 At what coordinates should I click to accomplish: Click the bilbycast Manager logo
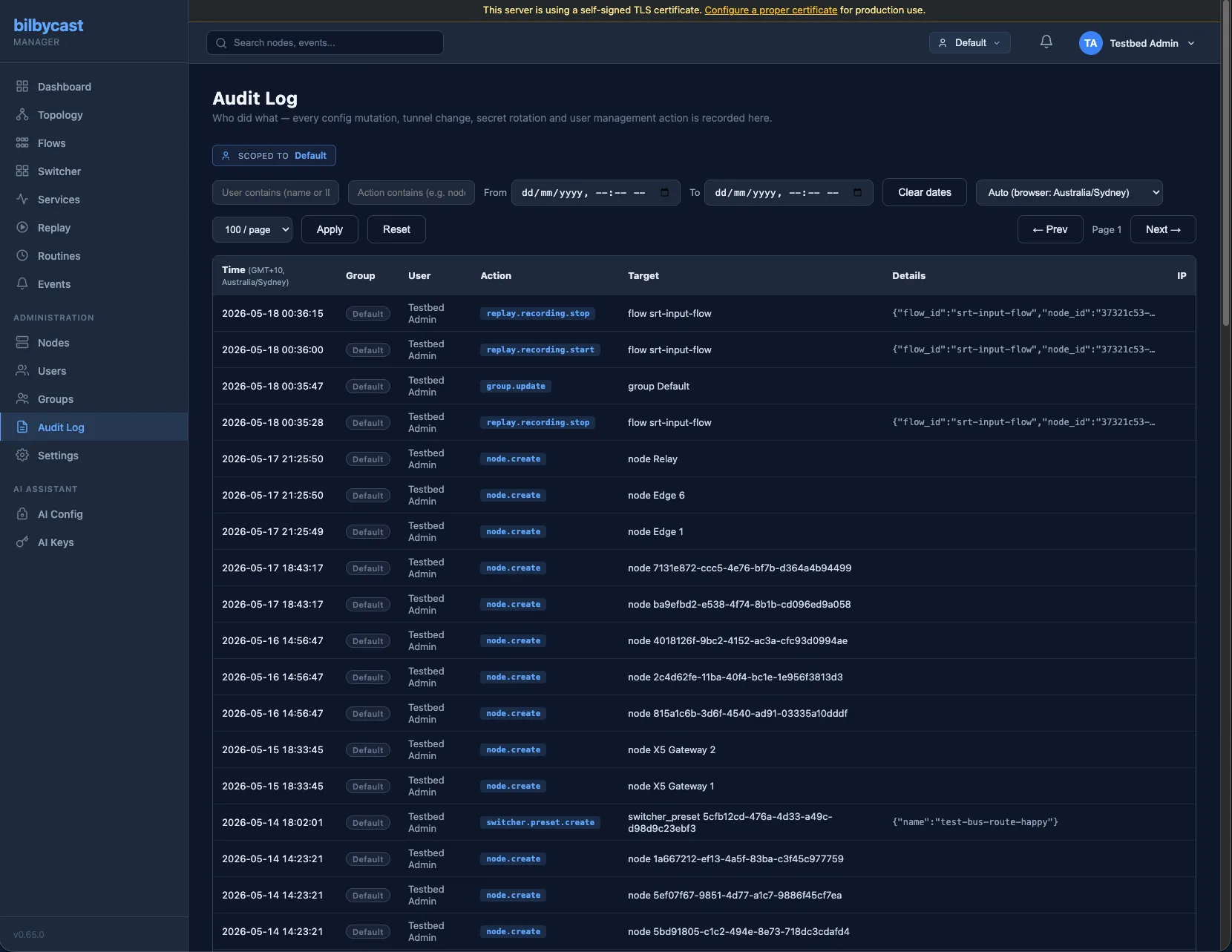(48, 32)
